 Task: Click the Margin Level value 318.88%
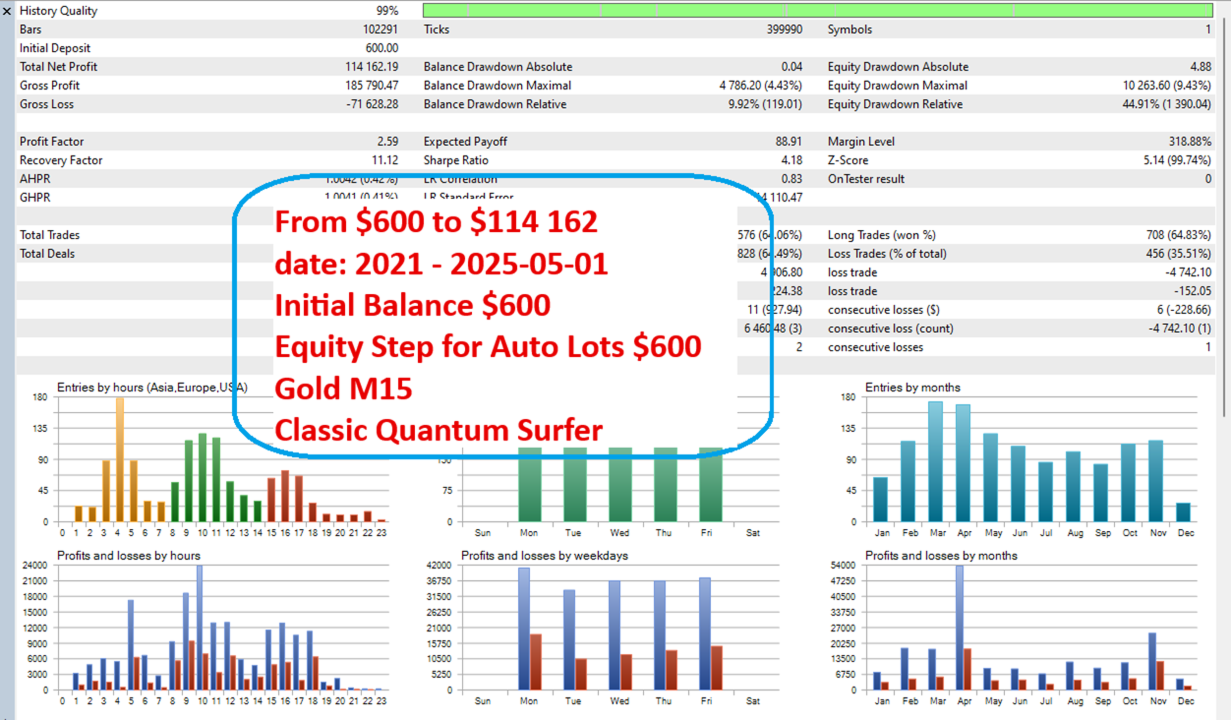pyautogui.click(x=1190, y=142)
